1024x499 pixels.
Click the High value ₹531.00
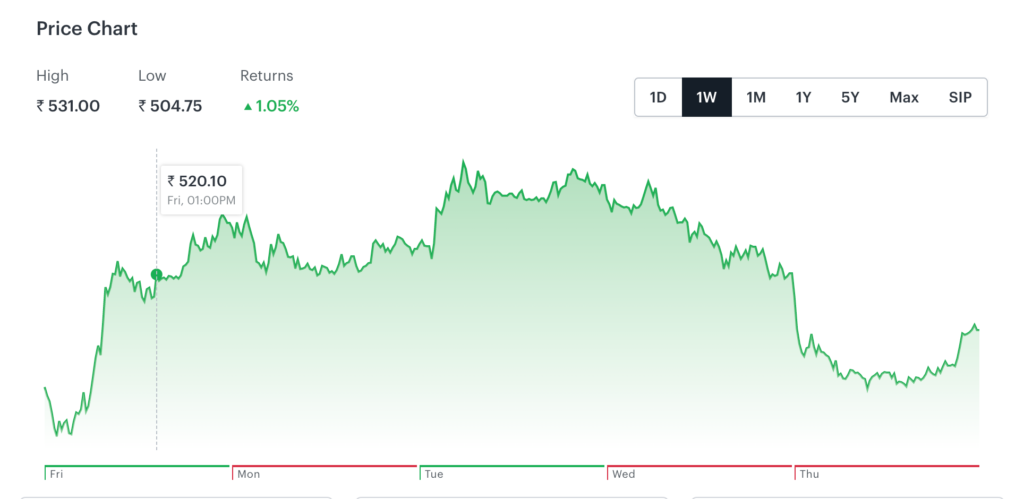click(68, 106)
